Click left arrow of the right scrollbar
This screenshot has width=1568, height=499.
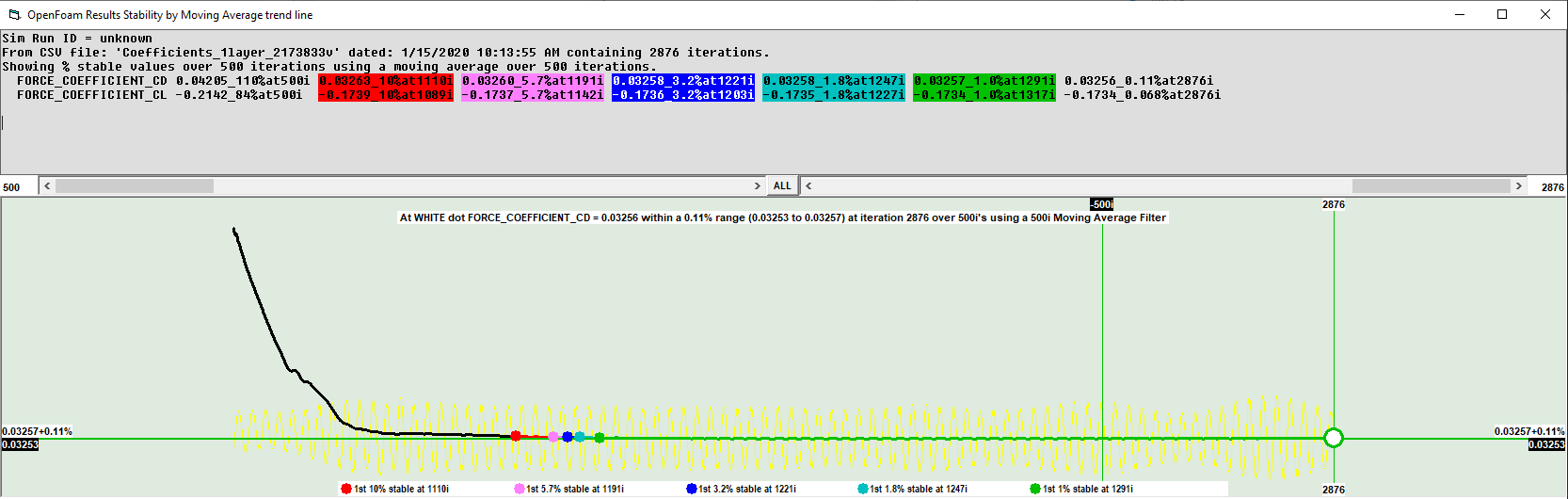pos(808,186)
